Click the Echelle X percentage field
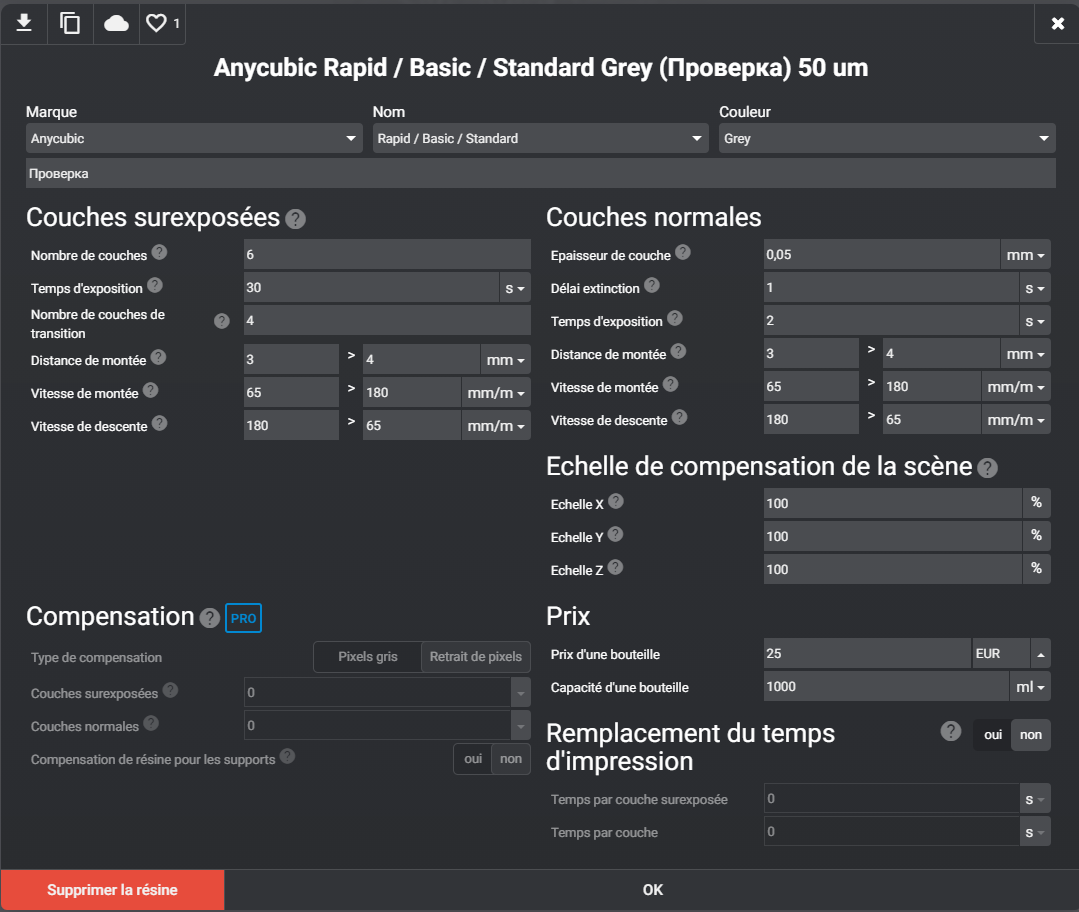Image resolution: width=1079 pixels, height=912 pixels. [x=893, y=503]
